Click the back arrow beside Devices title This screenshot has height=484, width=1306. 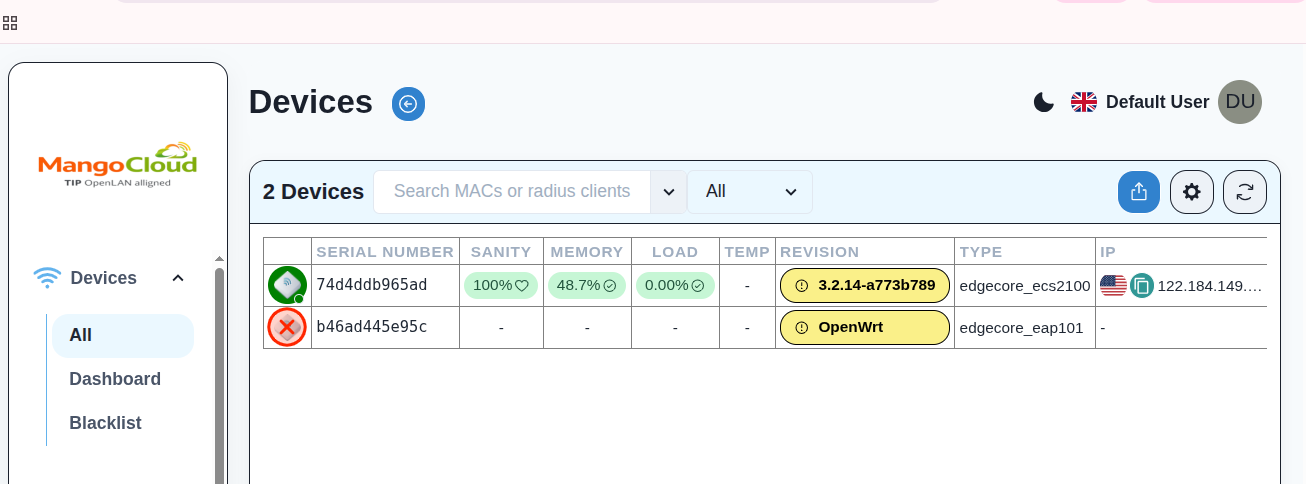408,103
